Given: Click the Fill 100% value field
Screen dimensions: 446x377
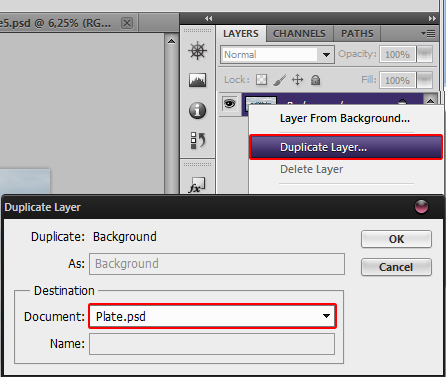Looking at the screenshot, I should 397,80.
